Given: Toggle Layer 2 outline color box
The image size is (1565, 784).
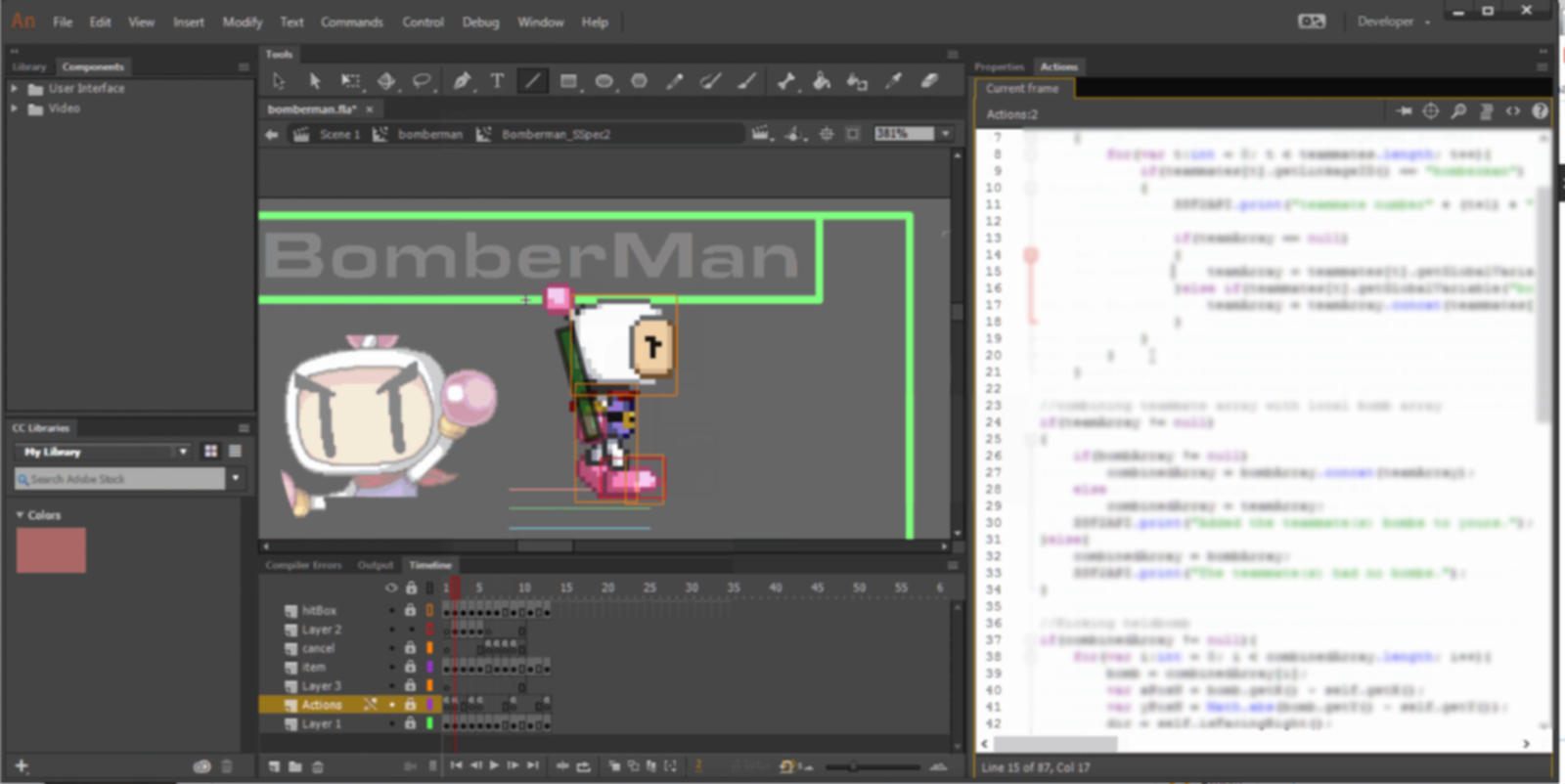Looking at the screenshot, I should (429, 630).
